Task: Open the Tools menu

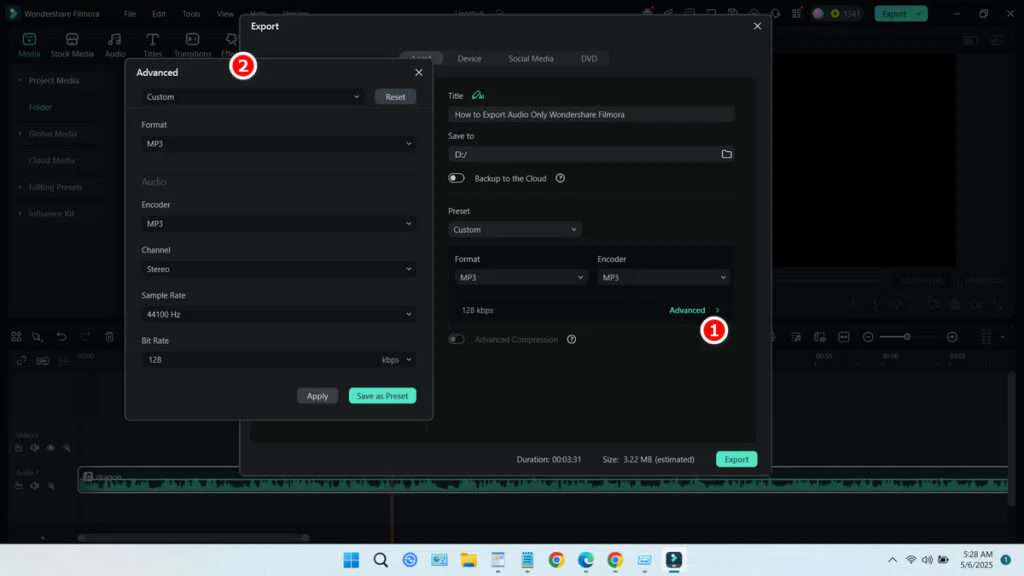Action: tap(191, 13)
